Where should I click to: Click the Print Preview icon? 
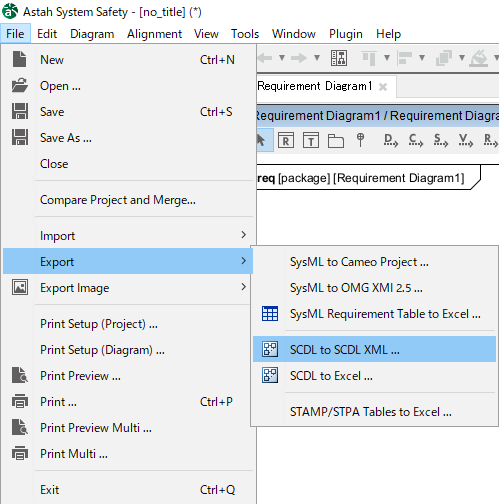point(20,375)
